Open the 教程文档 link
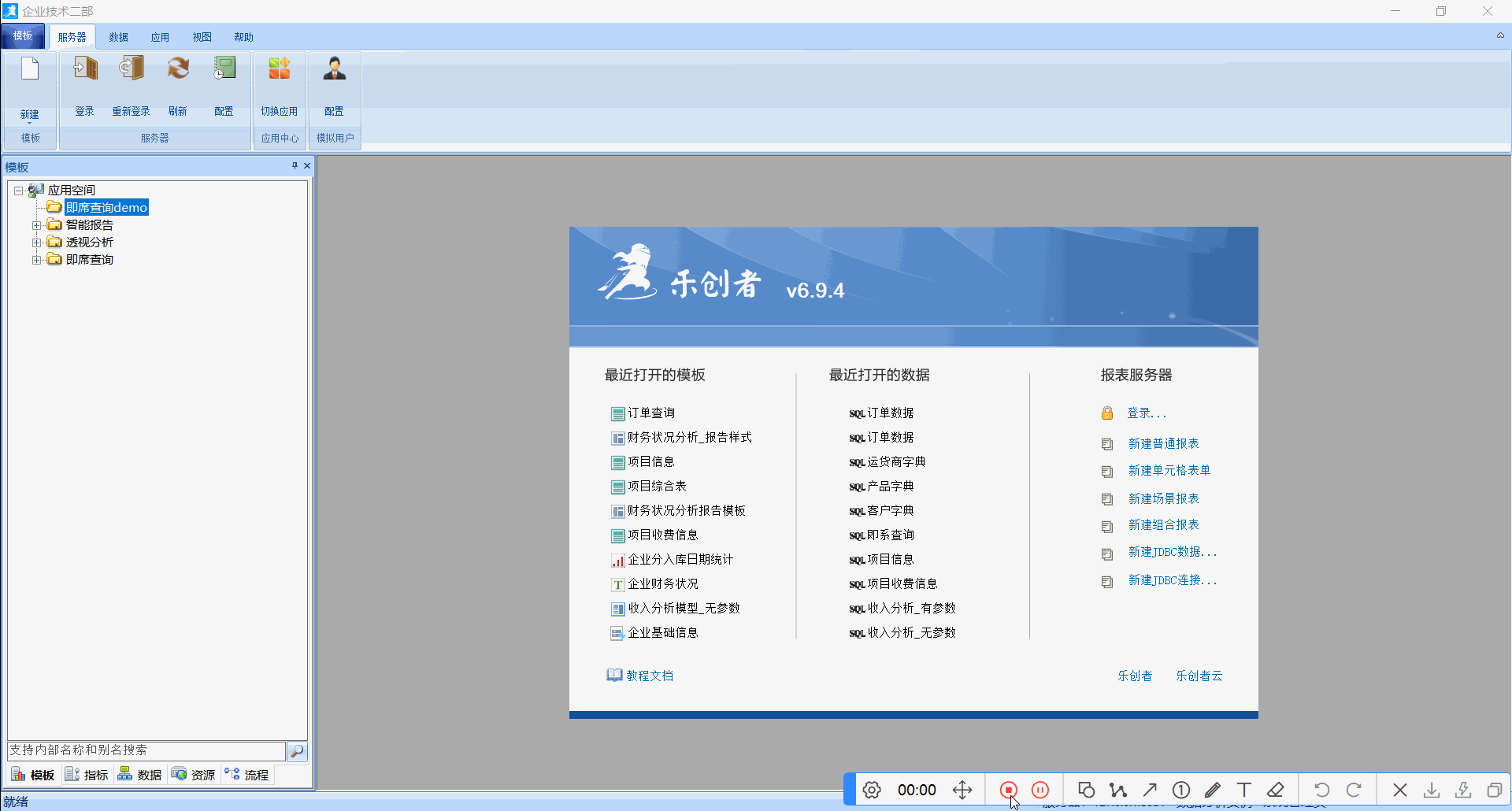This screenshot has width=1512, height=811. (649, 676)
